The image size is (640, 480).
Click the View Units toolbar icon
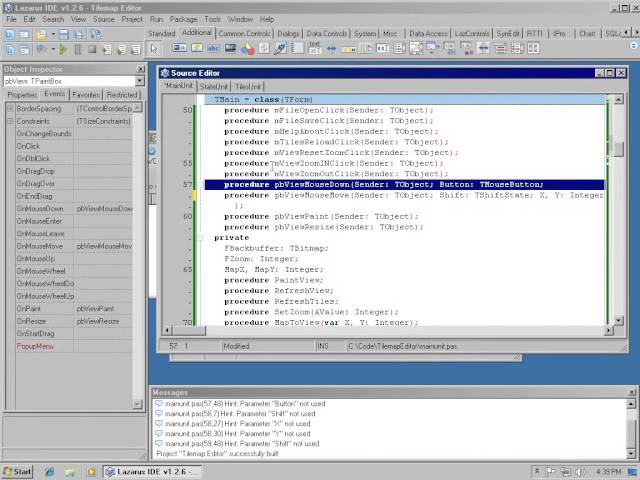tap(10, 50)
